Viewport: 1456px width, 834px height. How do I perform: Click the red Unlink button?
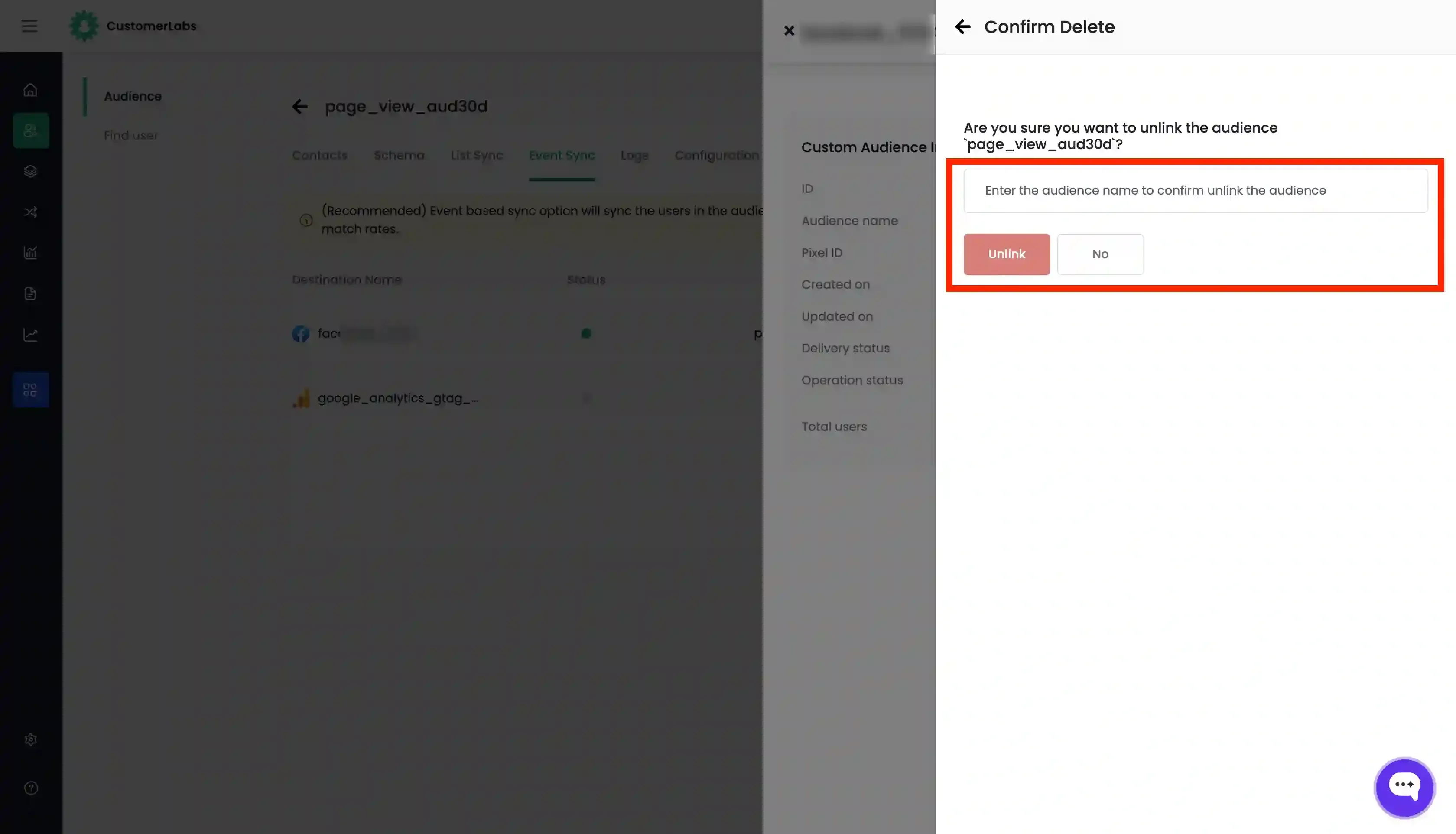tap(1007, 254)
